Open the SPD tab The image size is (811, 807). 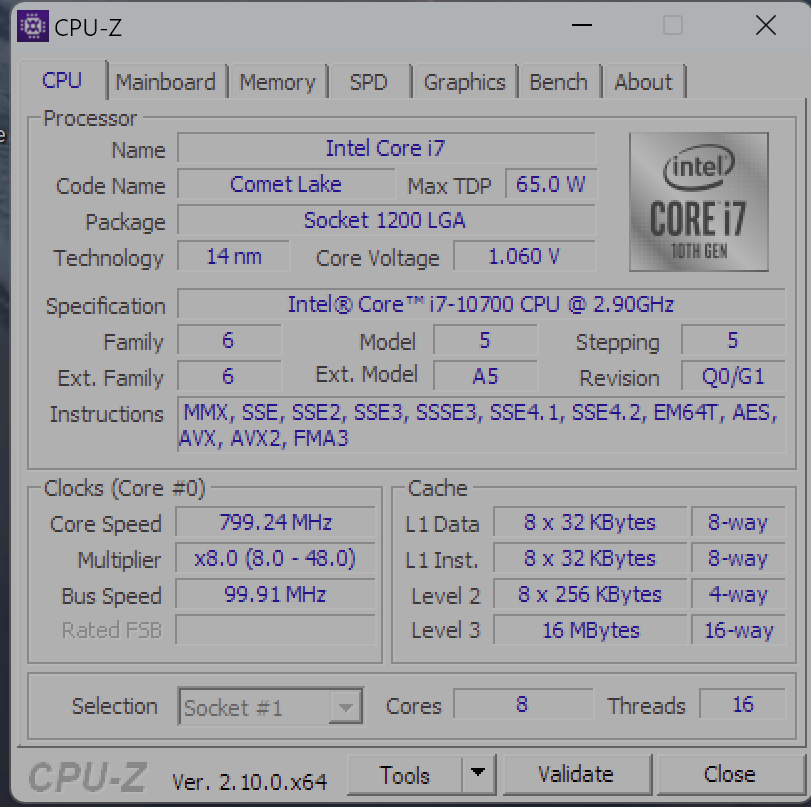click(x=368, y=82)
